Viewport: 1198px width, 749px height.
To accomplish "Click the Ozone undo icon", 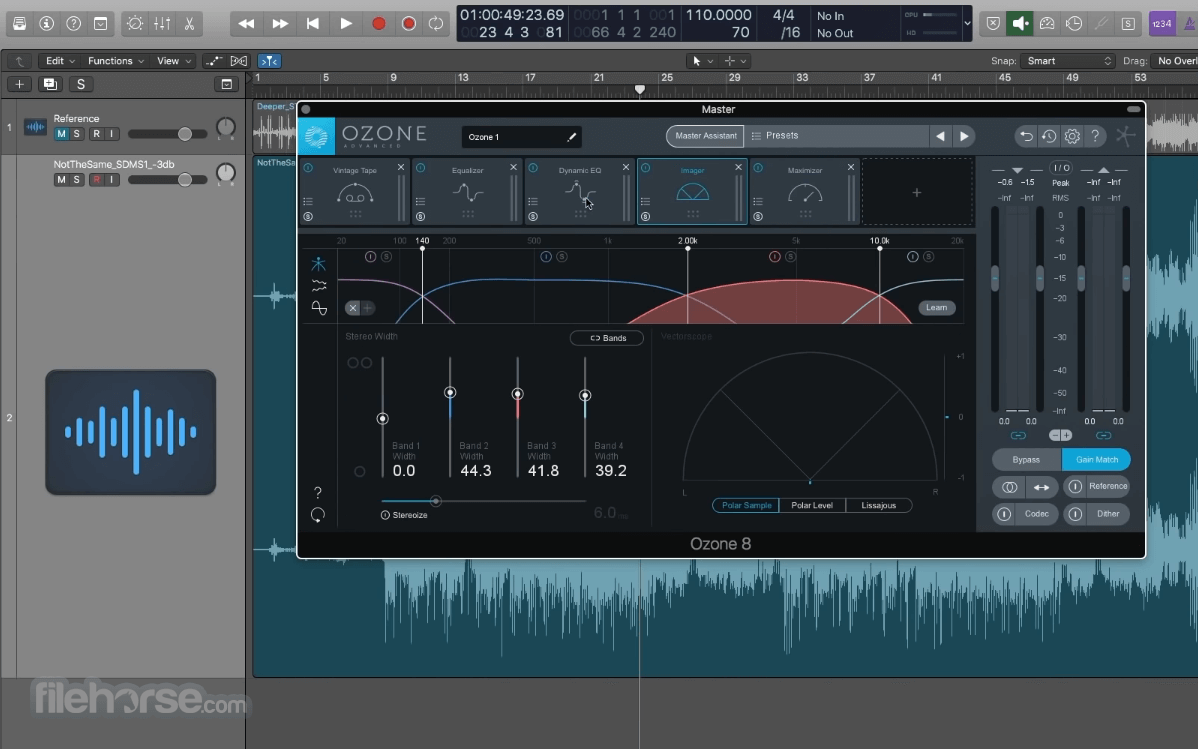I will (x=1026, y=136).
